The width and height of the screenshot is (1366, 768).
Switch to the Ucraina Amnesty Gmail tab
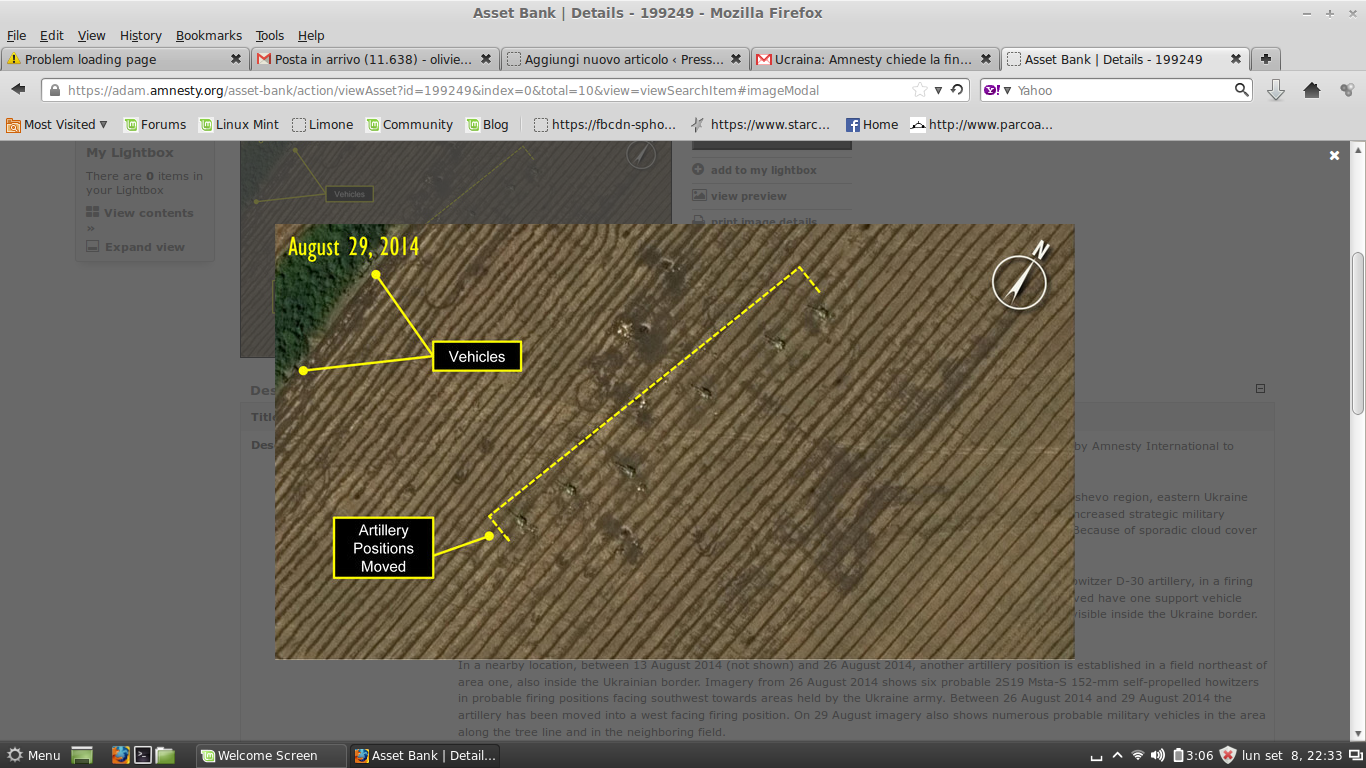pyautogui.click(x=872, y=59)
